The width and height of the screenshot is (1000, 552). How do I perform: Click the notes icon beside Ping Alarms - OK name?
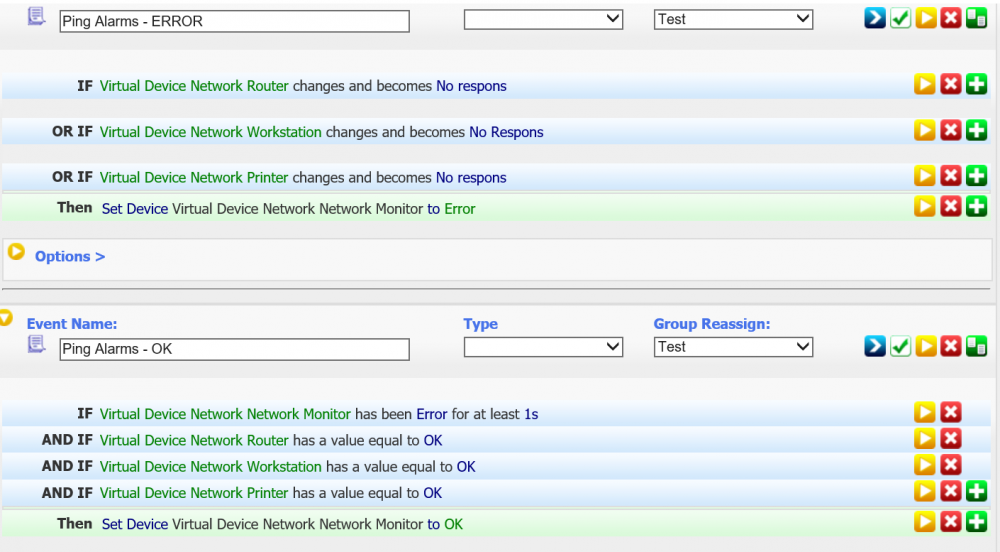(x=36, y=345)
